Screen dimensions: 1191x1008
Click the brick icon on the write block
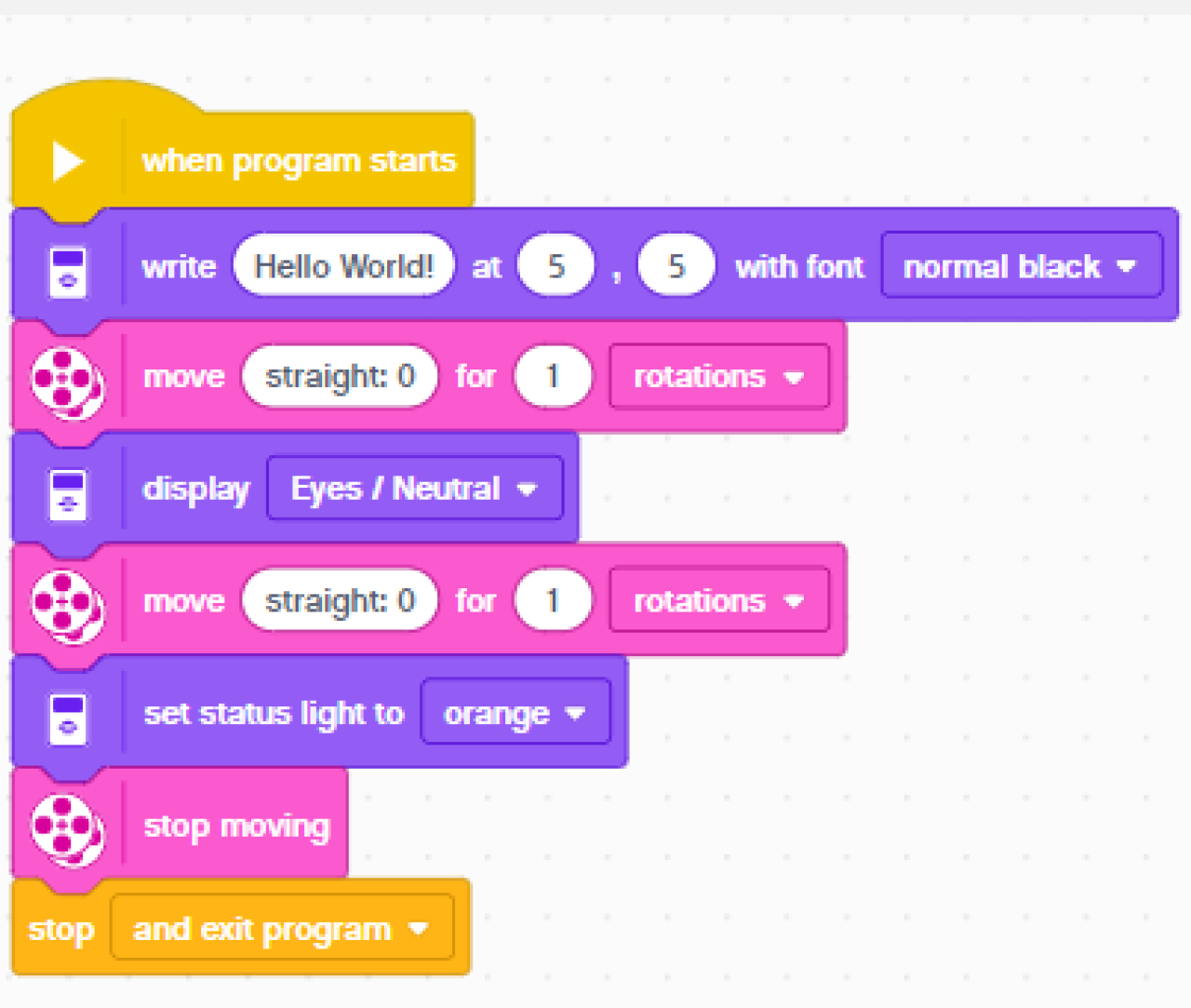pyautogui.click(x=67, y=272)
